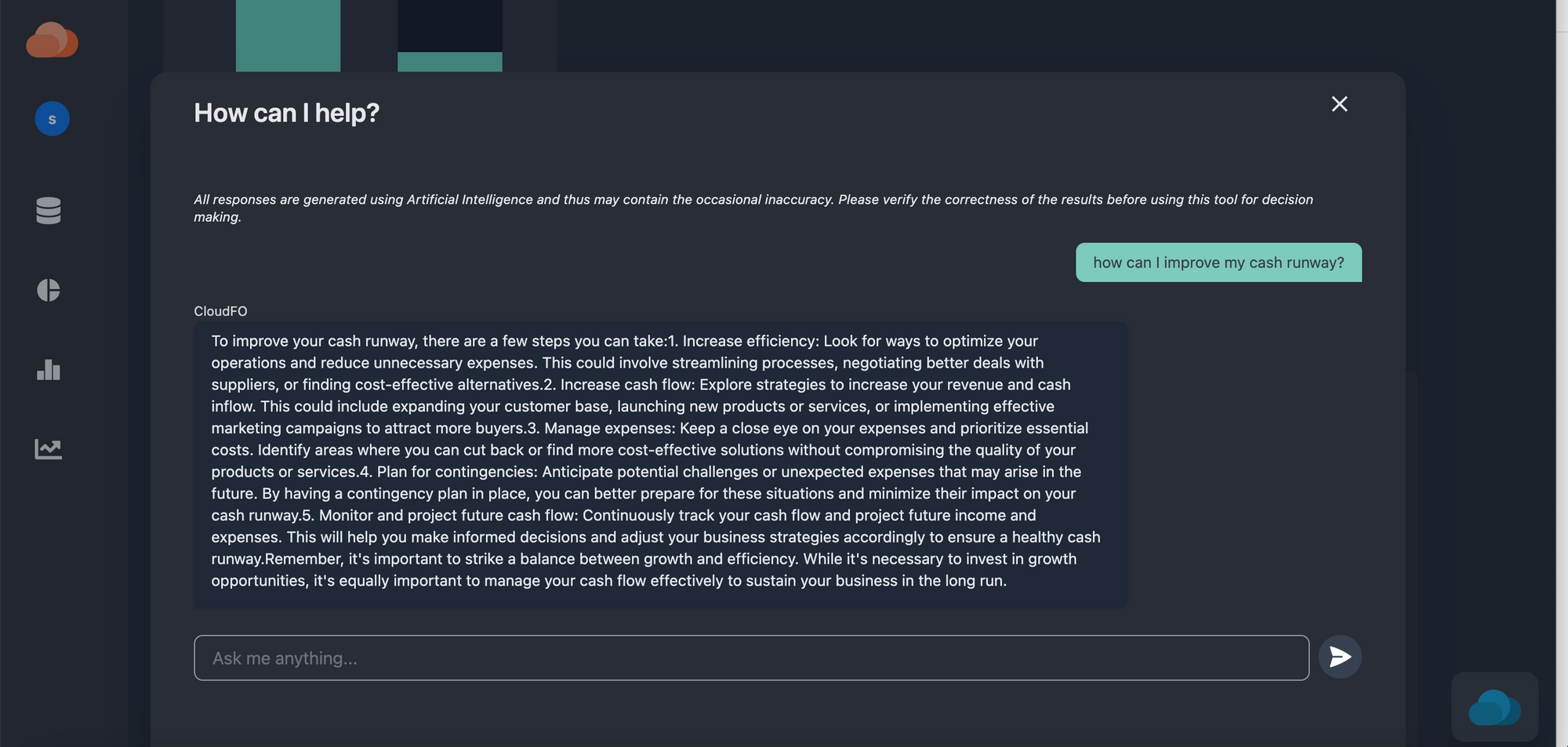1568x747 pixels.
Task: Open the pie chart section in sidebar
Action: click(49, 290)
